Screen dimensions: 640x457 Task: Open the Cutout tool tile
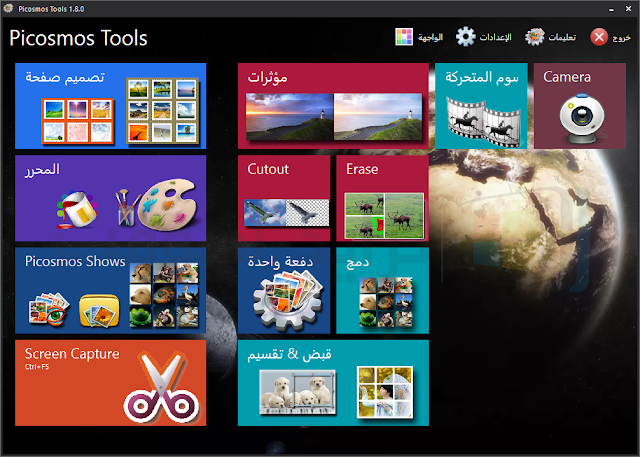point(284,198)
